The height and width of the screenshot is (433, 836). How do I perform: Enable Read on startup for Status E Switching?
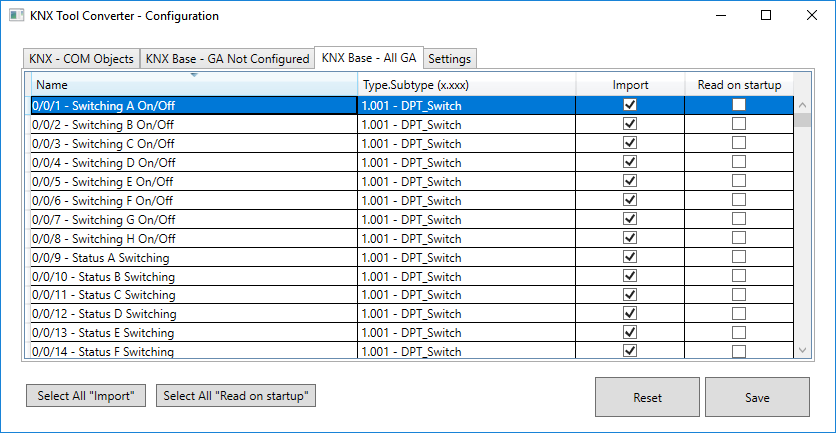738,332
